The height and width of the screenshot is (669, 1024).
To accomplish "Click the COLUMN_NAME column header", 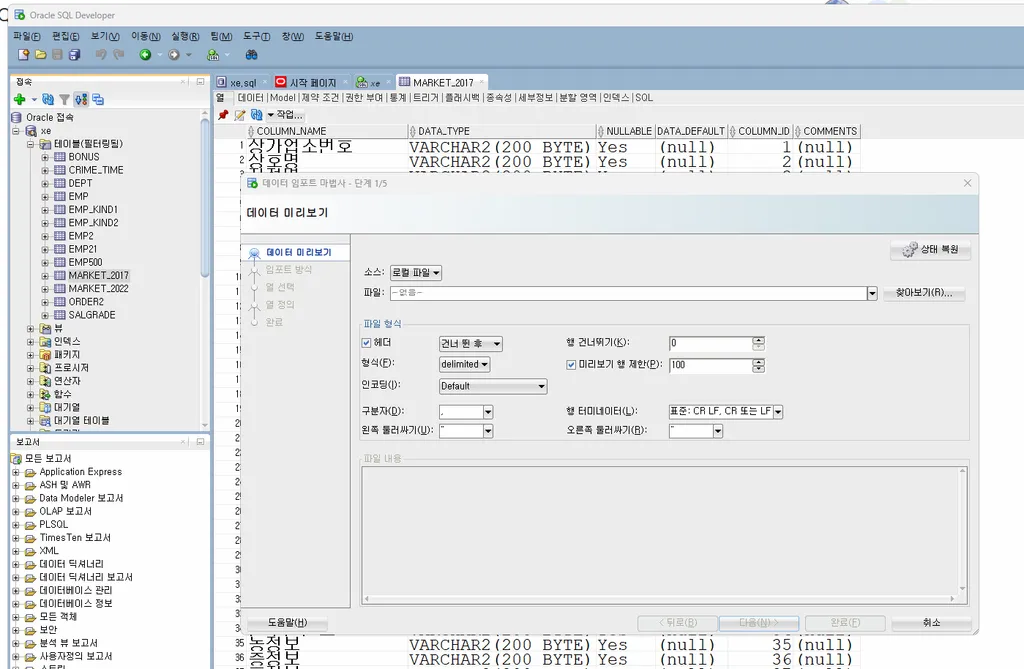I will [325, 131].
